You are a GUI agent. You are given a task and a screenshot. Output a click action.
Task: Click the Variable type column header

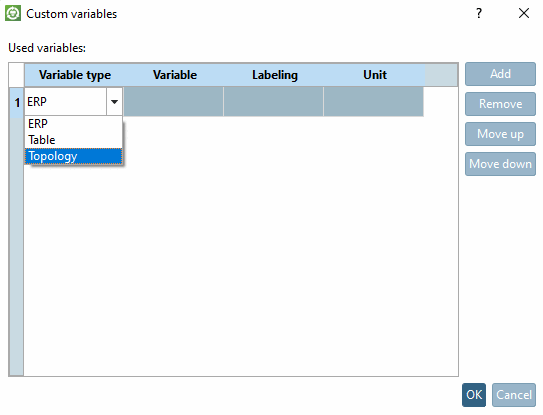(x=74, y=75)
